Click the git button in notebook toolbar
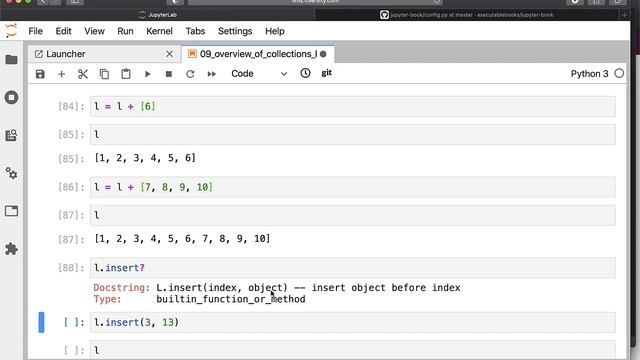This screenshot has width=640, height=360. pyautogui.click(x=327, y=73)
